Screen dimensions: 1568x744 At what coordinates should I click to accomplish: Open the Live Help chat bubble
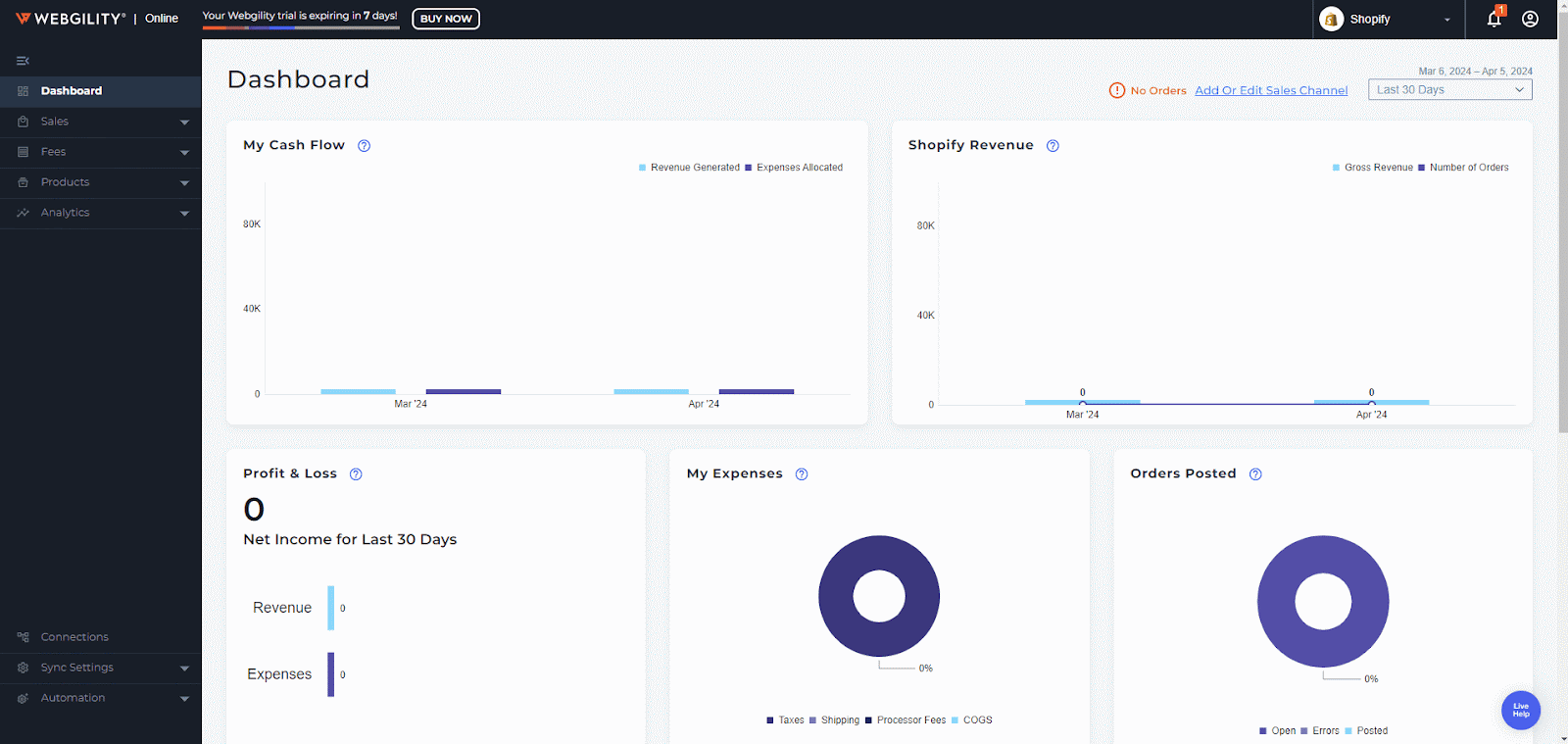tap(1520, 710)
